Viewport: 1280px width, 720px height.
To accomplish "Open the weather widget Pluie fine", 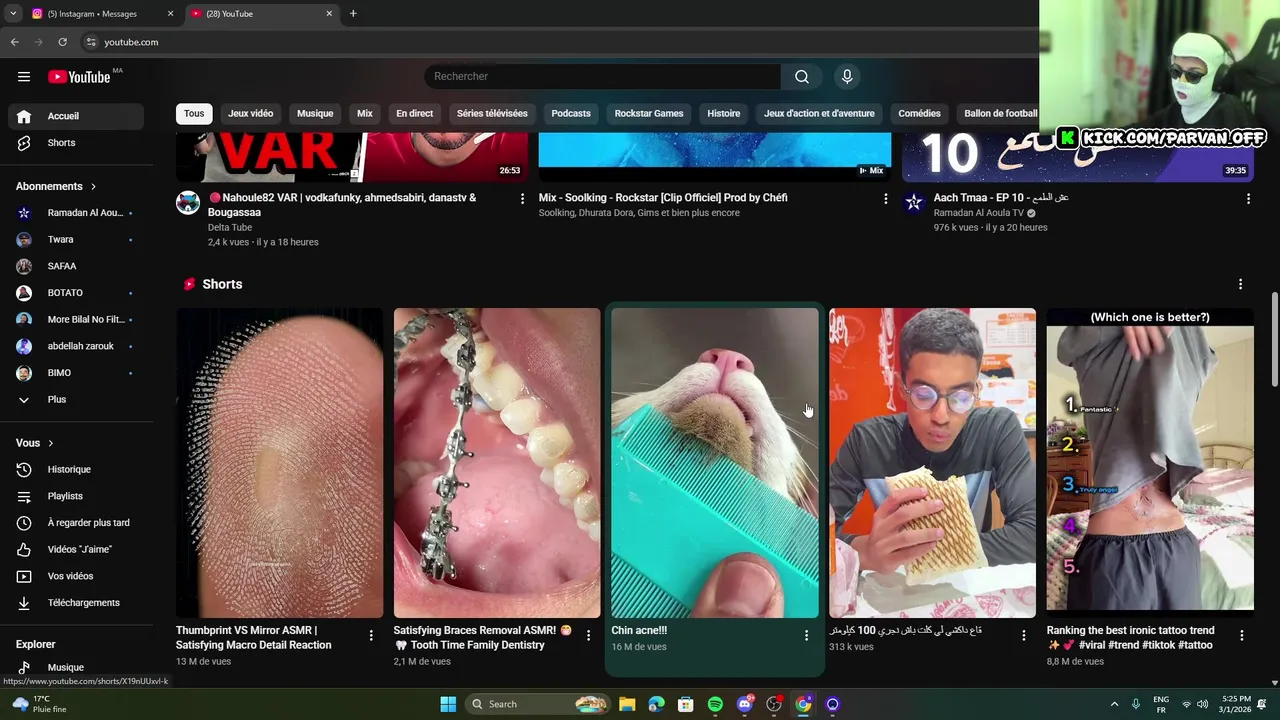I will point(41,704).
